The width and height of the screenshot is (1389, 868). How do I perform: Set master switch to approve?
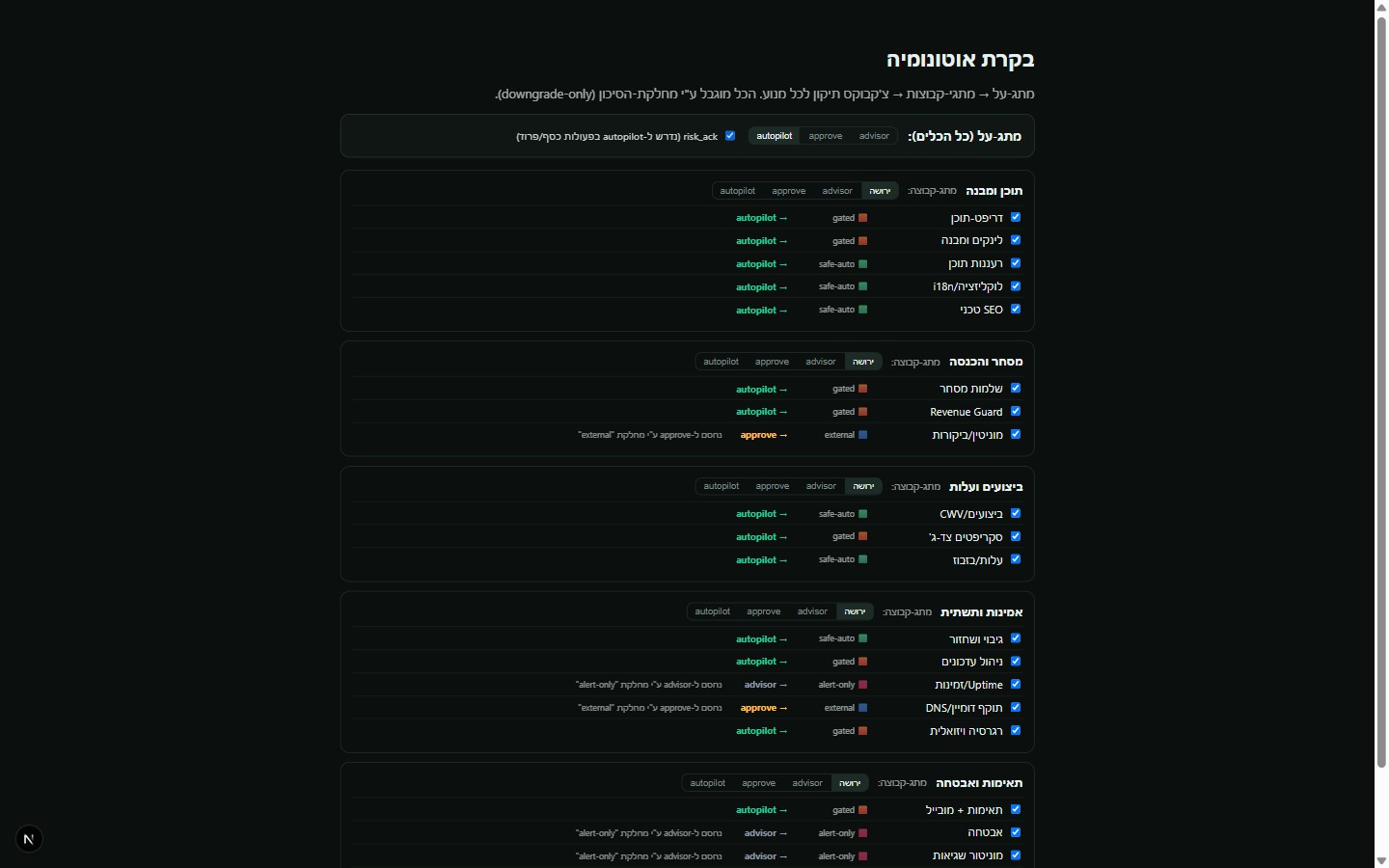click(x=826, y=136)
